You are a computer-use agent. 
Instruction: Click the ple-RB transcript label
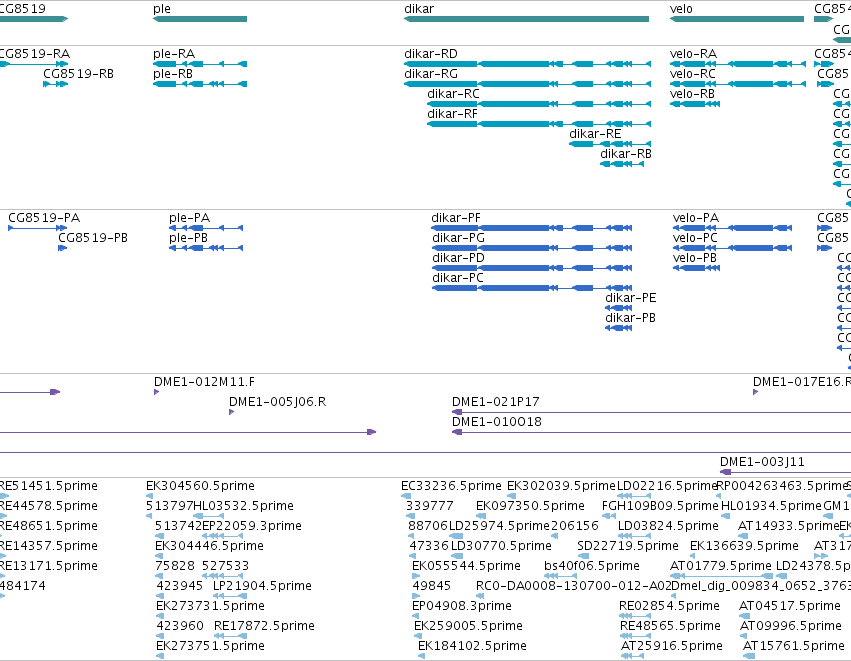click(173, 74)
